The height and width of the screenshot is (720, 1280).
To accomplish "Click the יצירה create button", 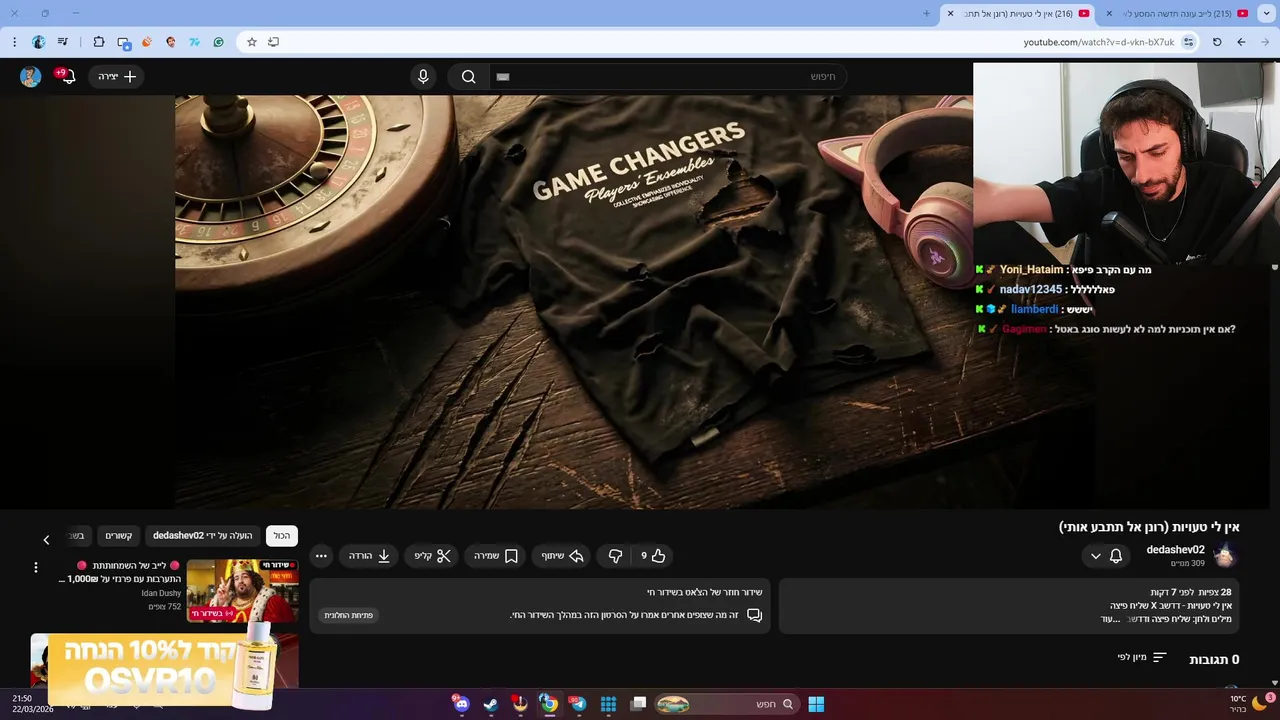I will point(117,77).
